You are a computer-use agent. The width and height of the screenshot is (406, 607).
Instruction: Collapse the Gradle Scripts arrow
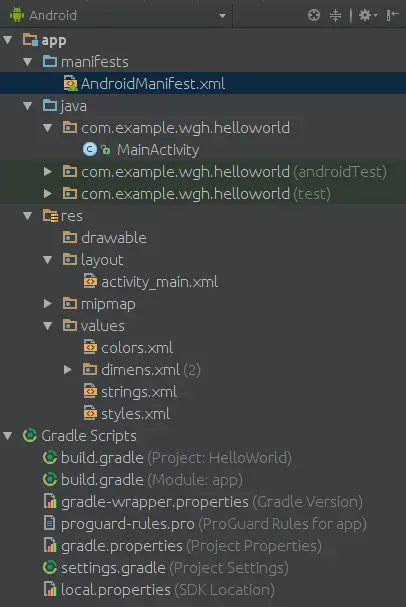[x=8, y=436]
